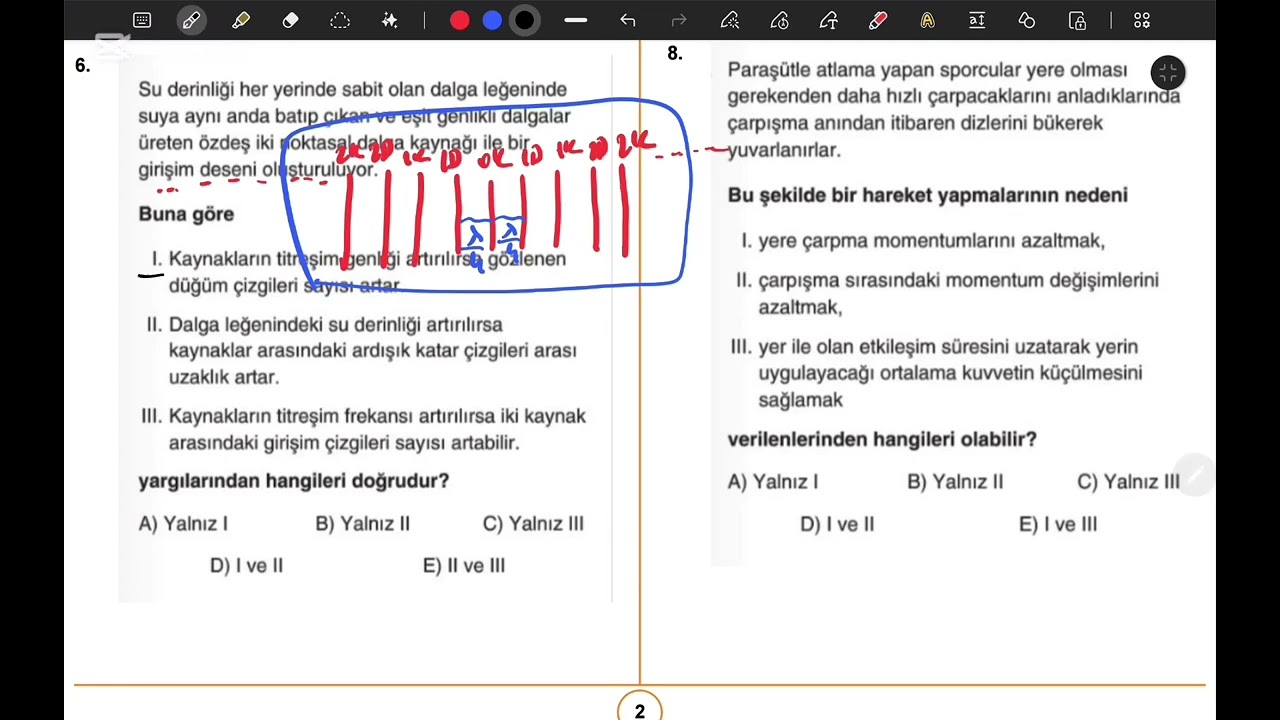Open the more tools grid menu
Image resolution: width=1280 pixels, height=720 pixels.
point(1142,20)
